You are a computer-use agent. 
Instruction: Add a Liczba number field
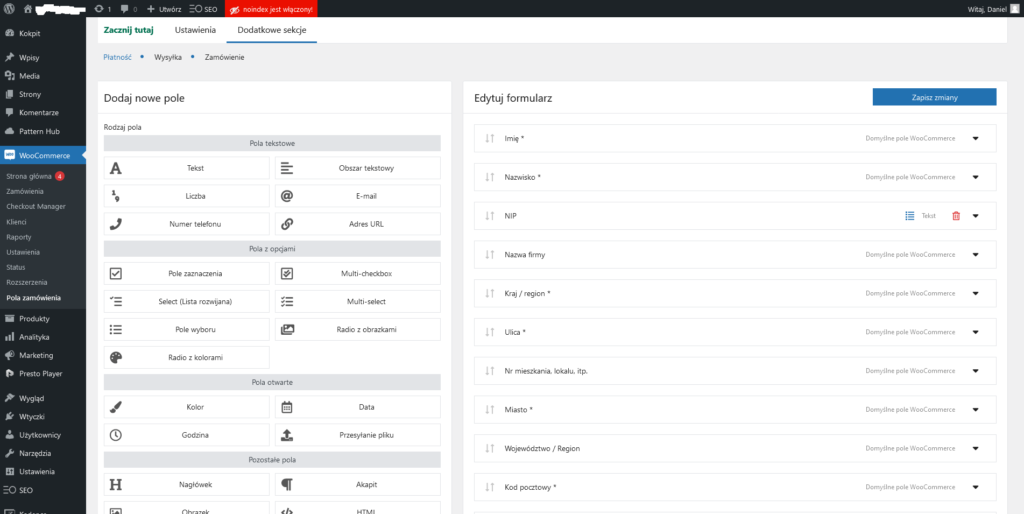click(186, 196)
